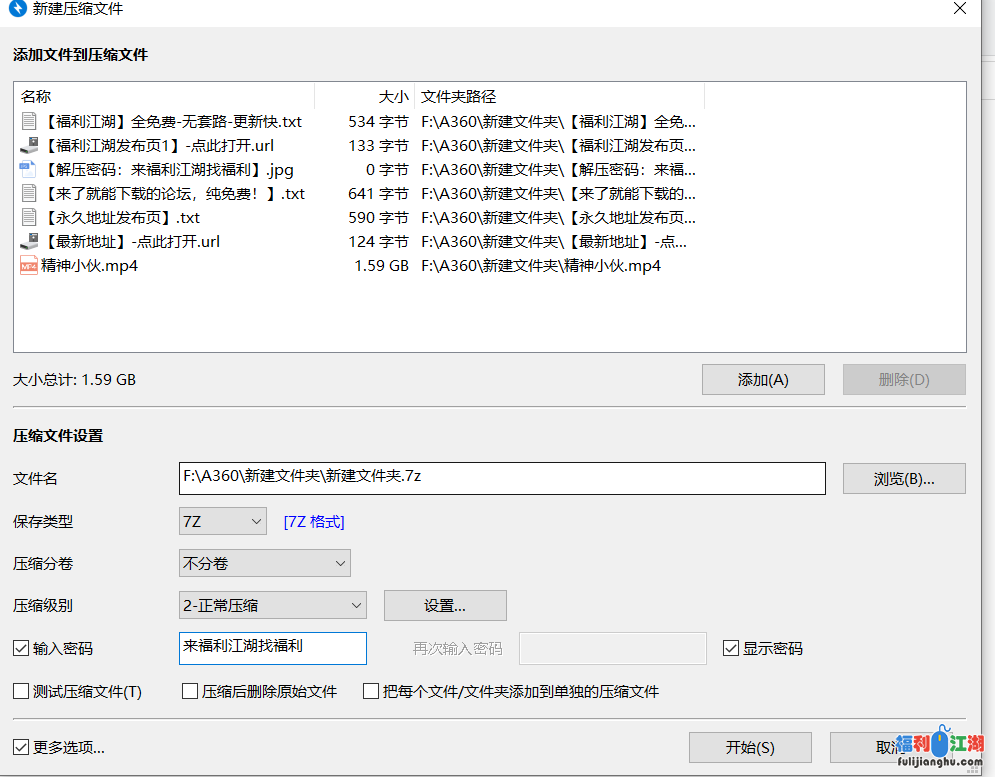Screen dimensions: 995x777
Task: Expand the 压缩分卷 不分卷 dropdown
Action: [264, 563]
